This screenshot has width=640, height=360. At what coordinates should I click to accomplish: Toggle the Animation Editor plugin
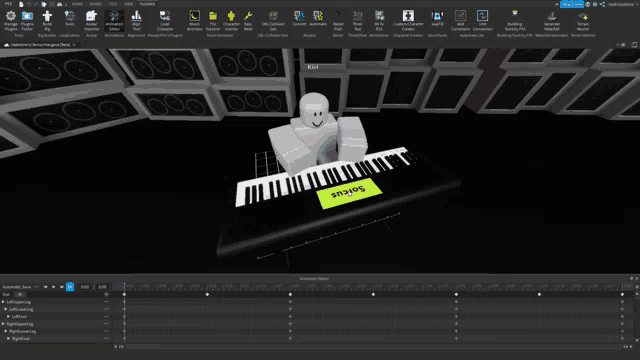point(114,21)
